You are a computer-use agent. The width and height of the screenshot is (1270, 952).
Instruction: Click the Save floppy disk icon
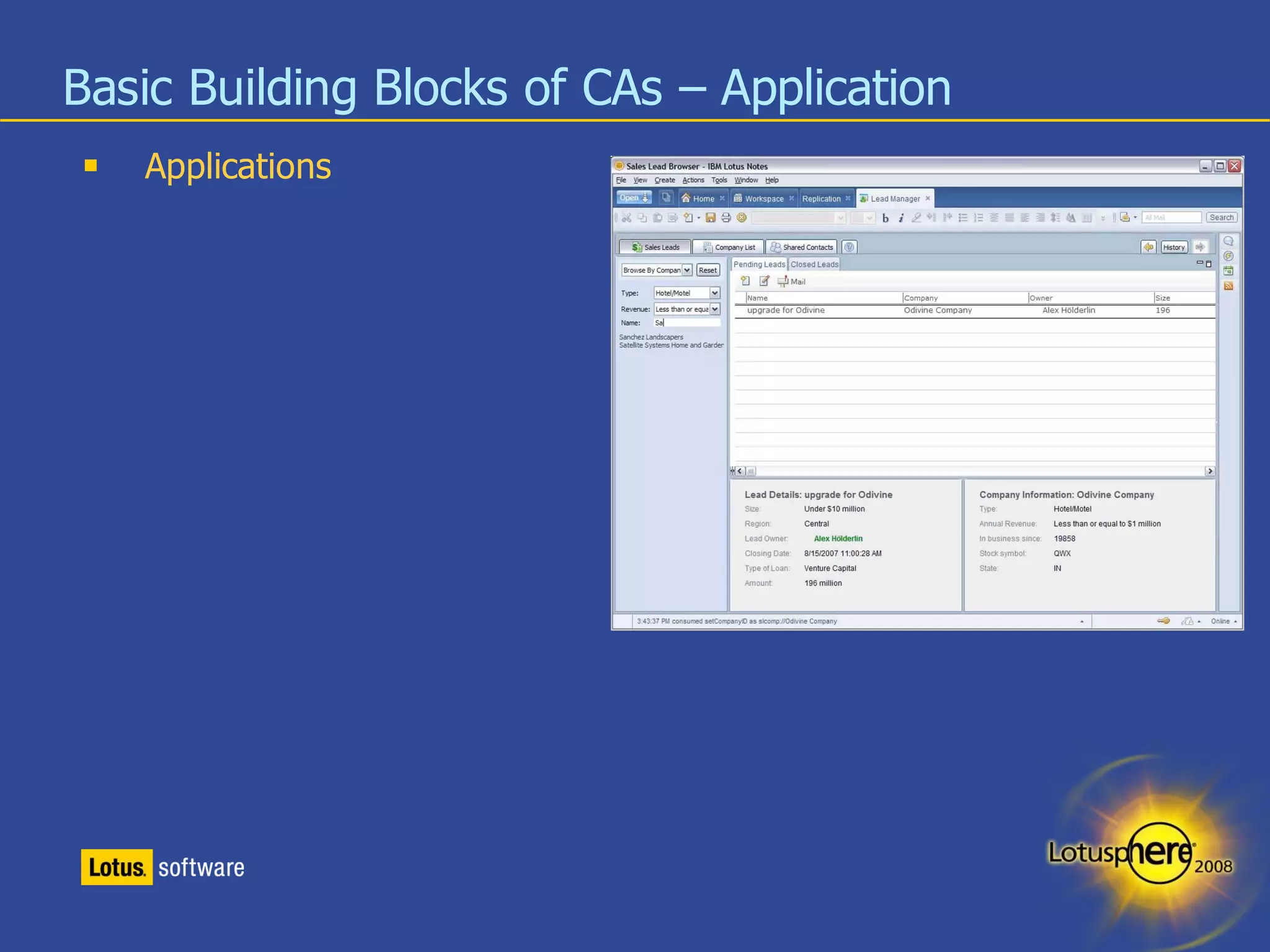point(711,218)
